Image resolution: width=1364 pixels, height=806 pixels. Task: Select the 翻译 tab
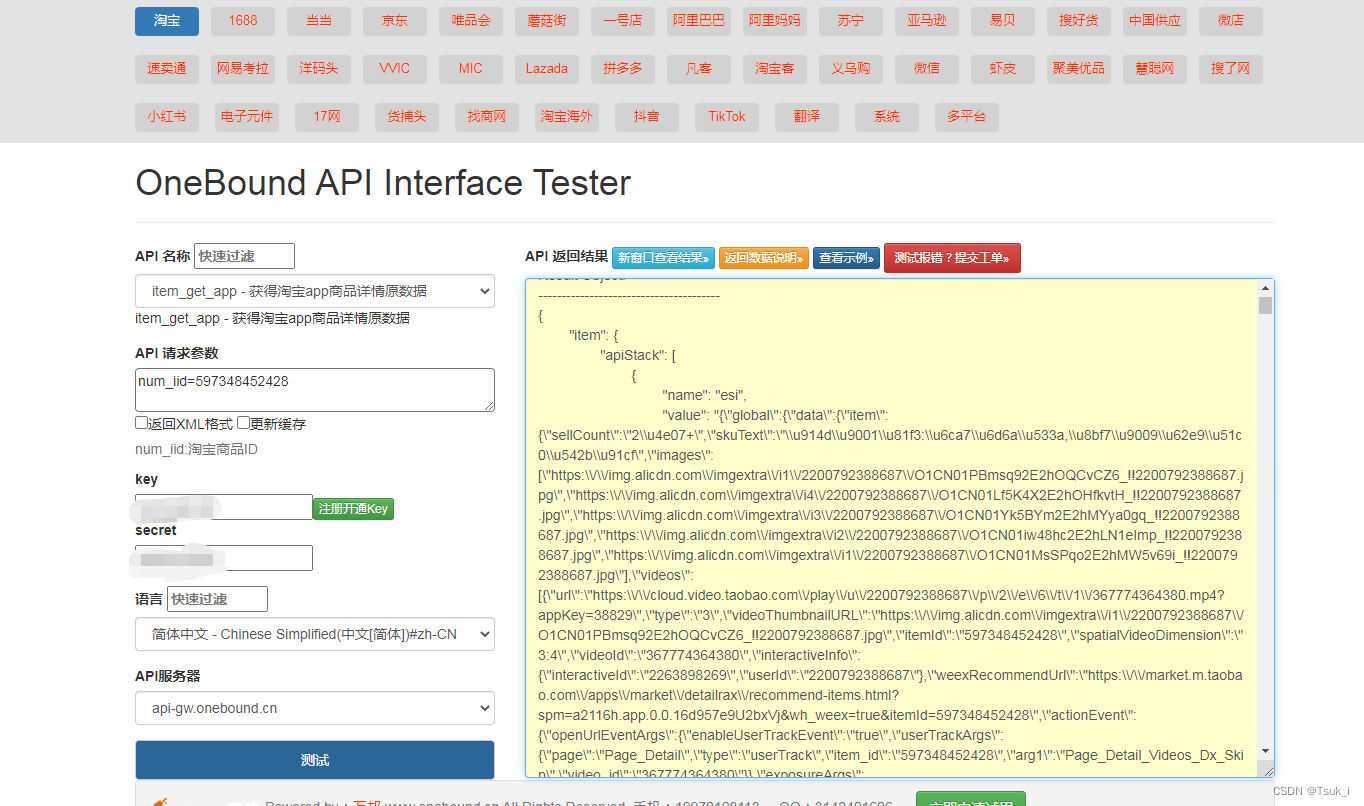coord(807,117)
